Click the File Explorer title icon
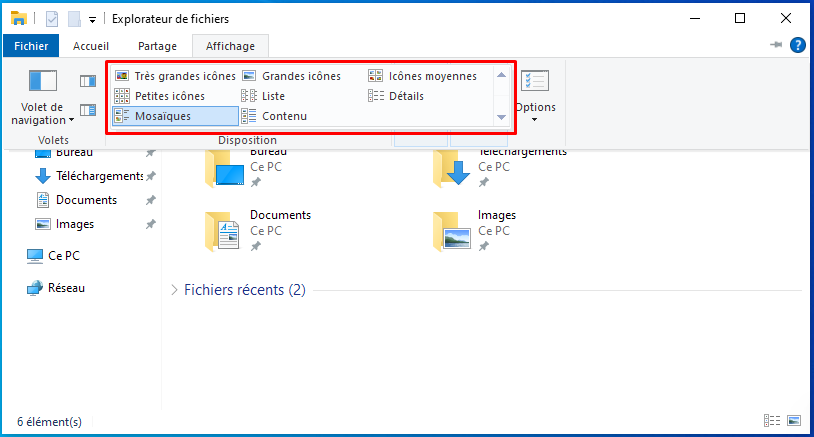The image size is (814, 437). pos(19,19)
